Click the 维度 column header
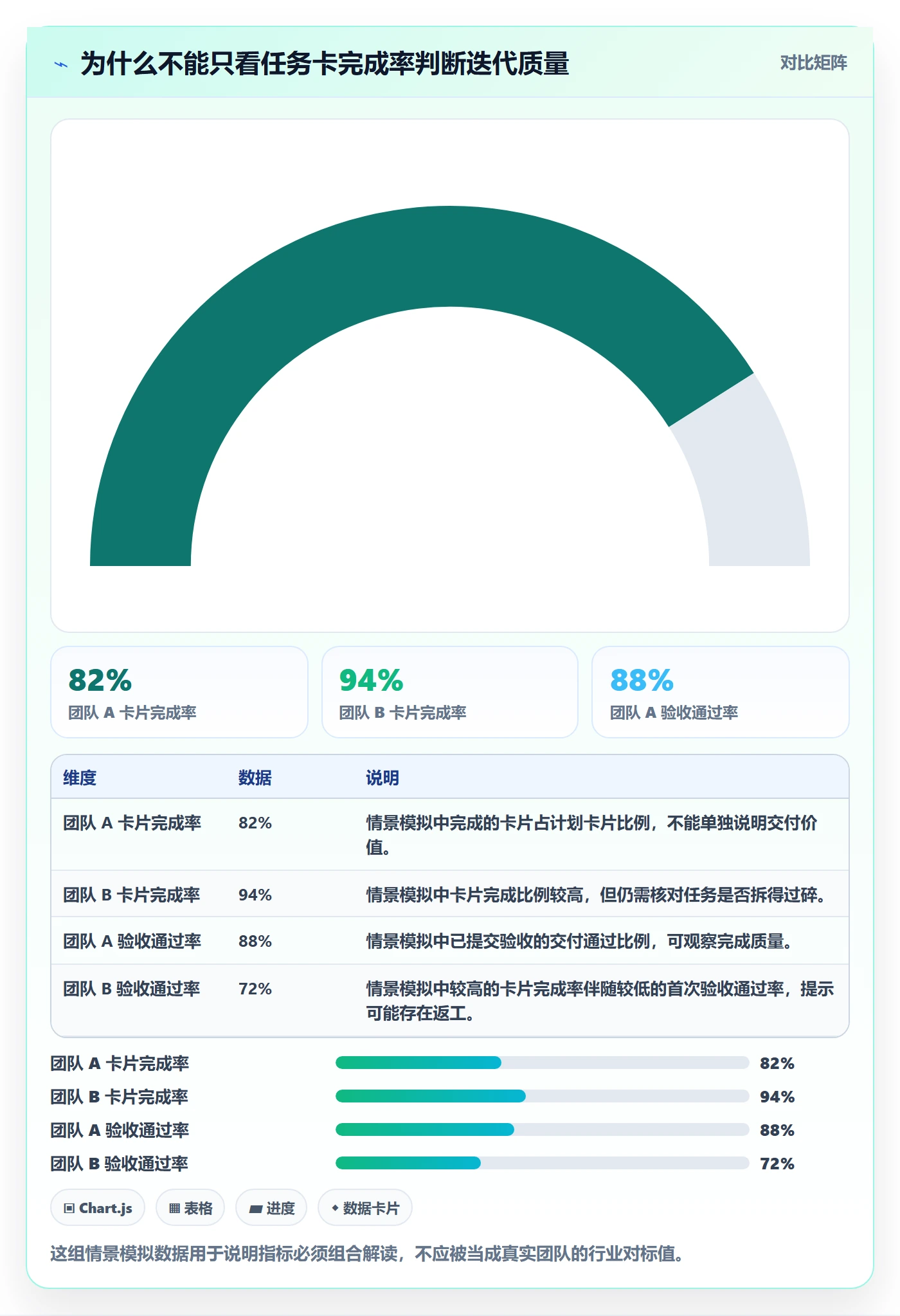900x1316 pixels. coord(80,778)
